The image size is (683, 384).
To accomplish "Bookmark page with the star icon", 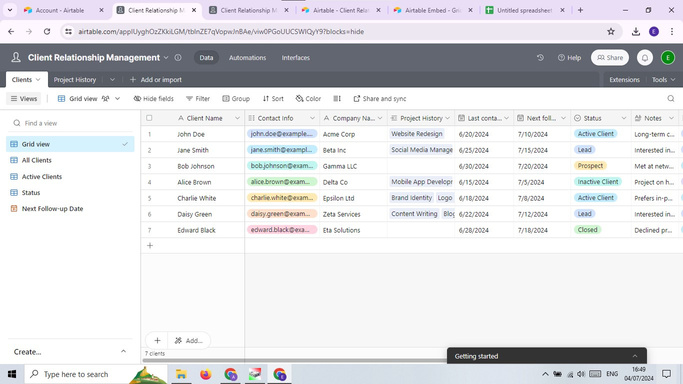I will (x=611, y=31).
